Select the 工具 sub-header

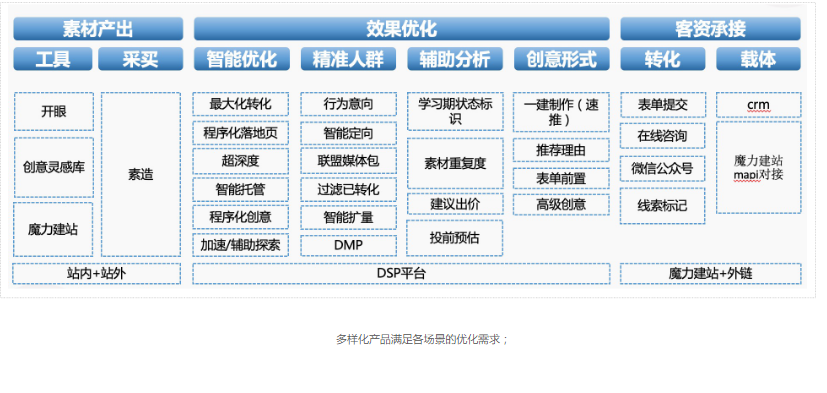[53, 59]
